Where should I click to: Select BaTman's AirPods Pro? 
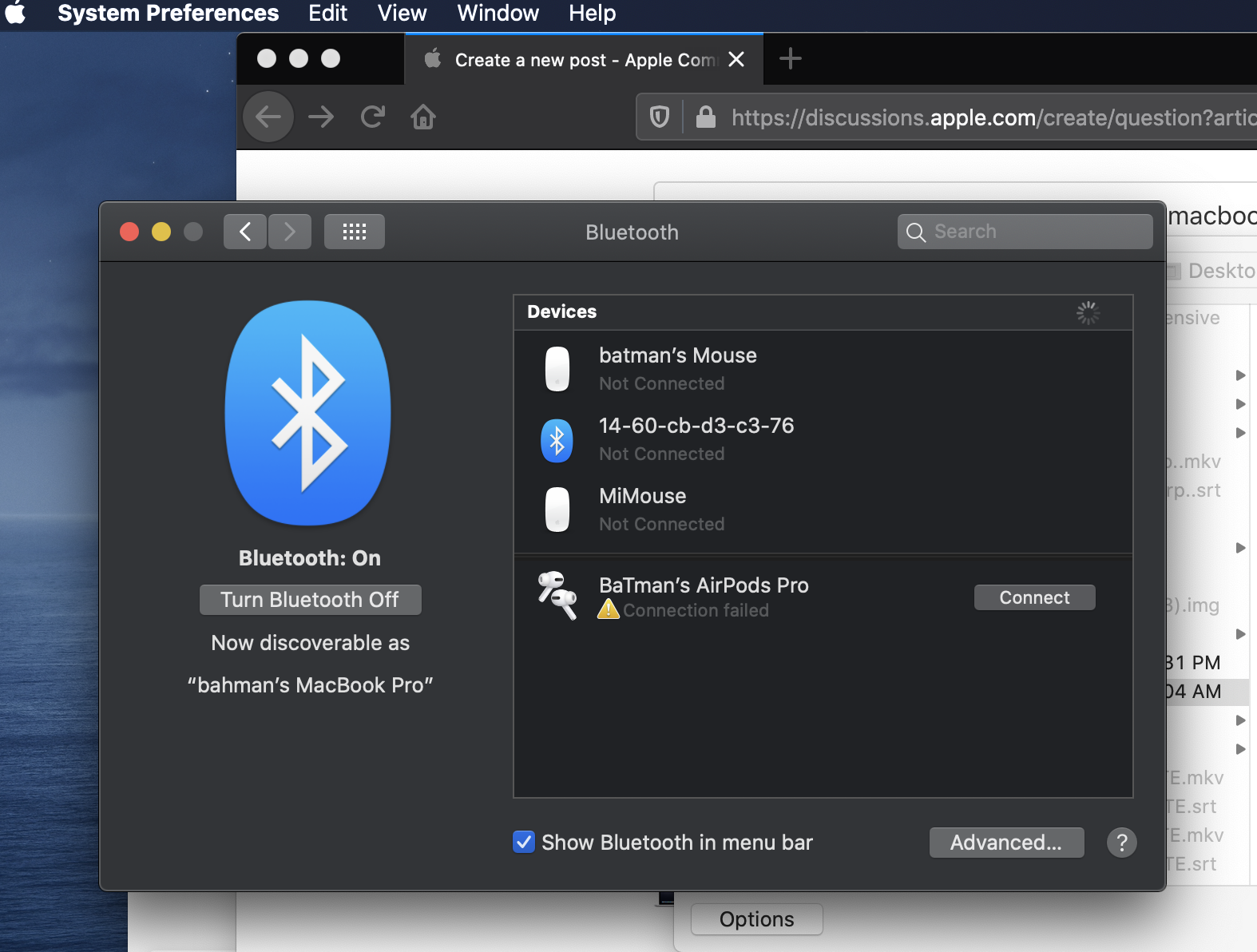click(823, 597)
